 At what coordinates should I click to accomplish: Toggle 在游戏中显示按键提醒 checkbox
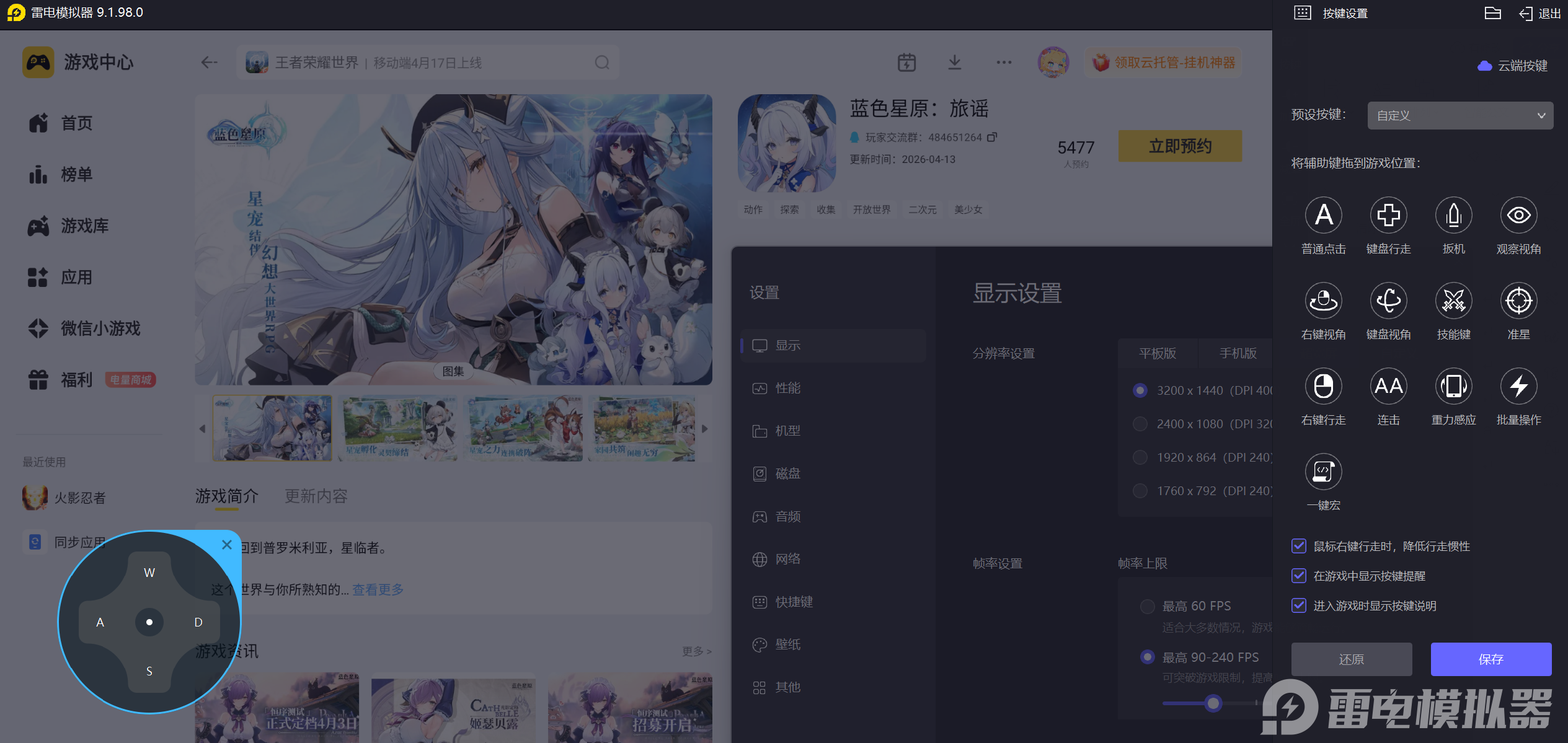tap(1299, 576)
